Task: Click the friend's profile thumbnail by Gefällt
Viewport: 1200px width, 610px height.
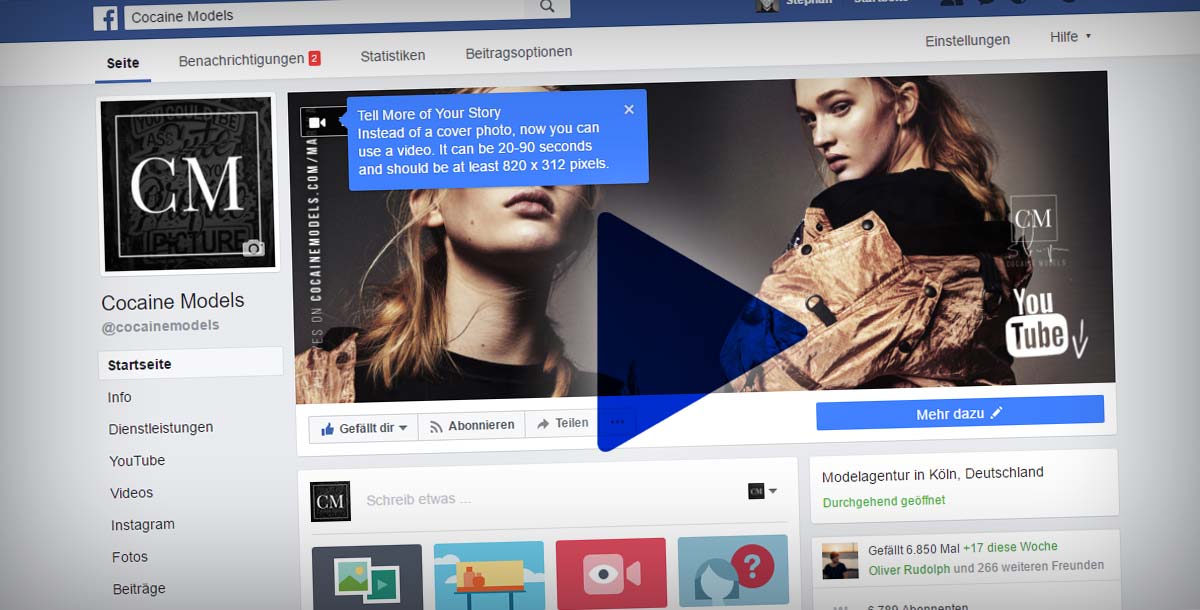Action: tap(840, 561)
